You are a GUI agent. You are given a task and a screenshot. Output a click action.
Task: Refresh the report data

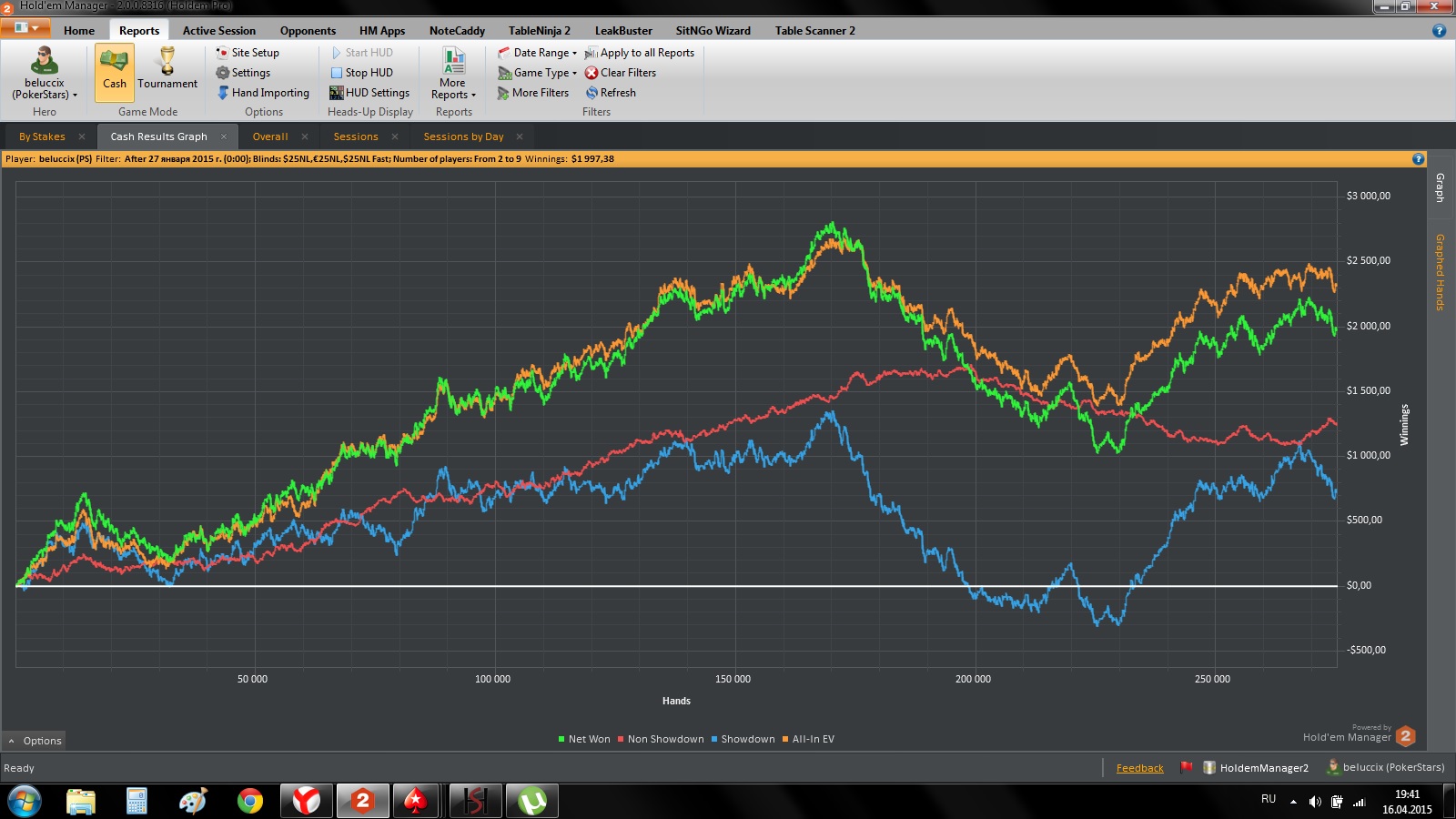click(611, 93)
